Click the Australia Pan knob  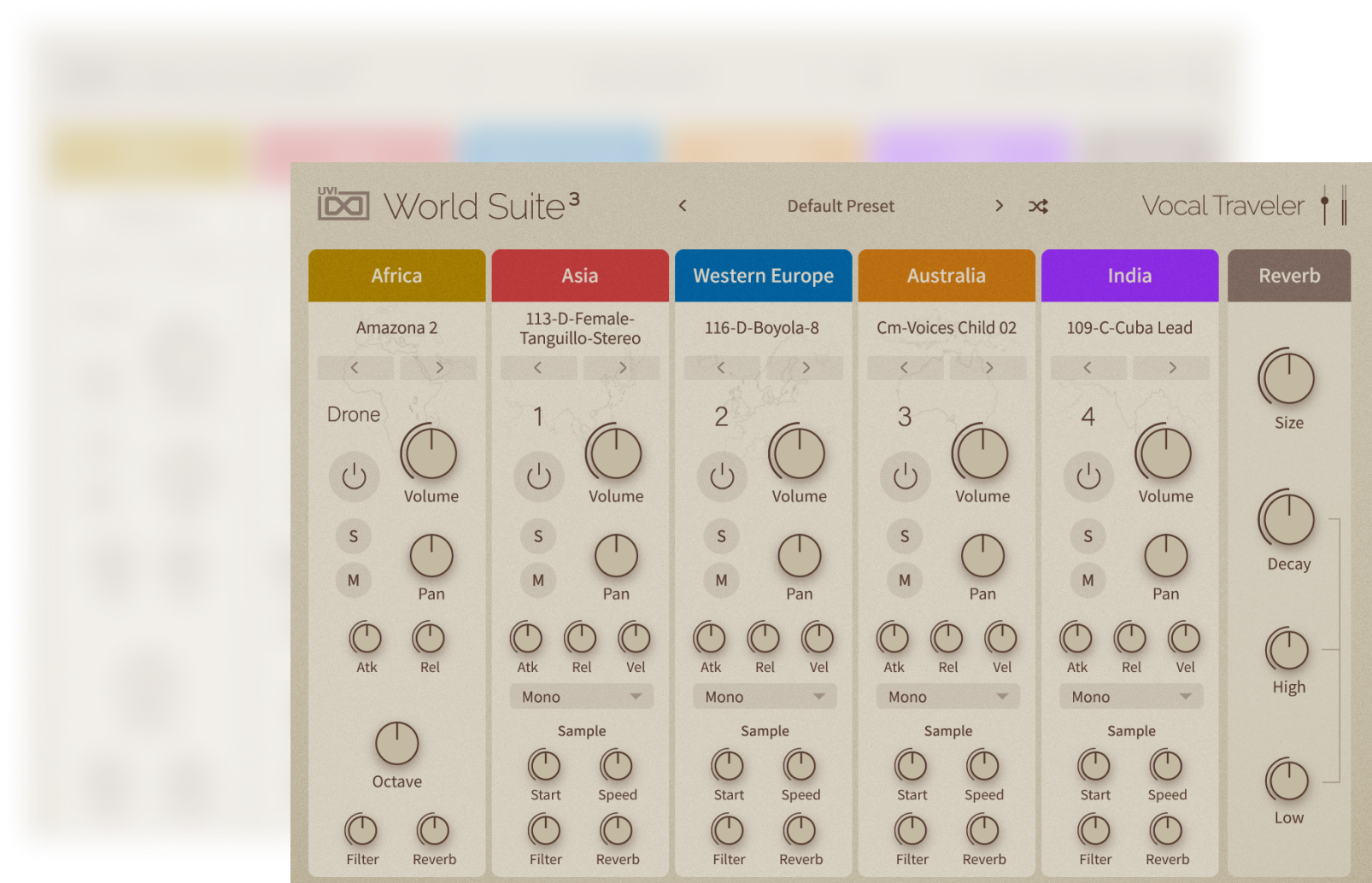pyautogui.click(x=982, y=557)
